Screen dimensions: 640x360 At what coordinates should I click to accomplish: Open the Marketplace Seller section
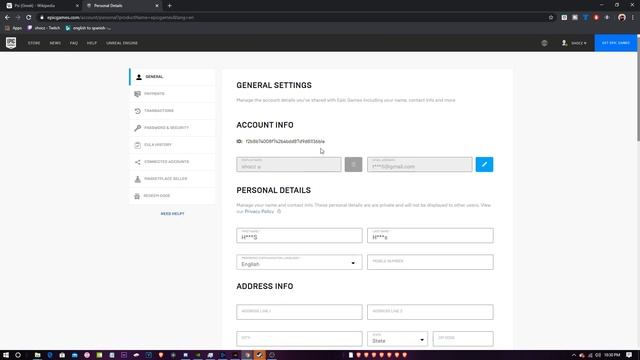[x=172, y=179]
